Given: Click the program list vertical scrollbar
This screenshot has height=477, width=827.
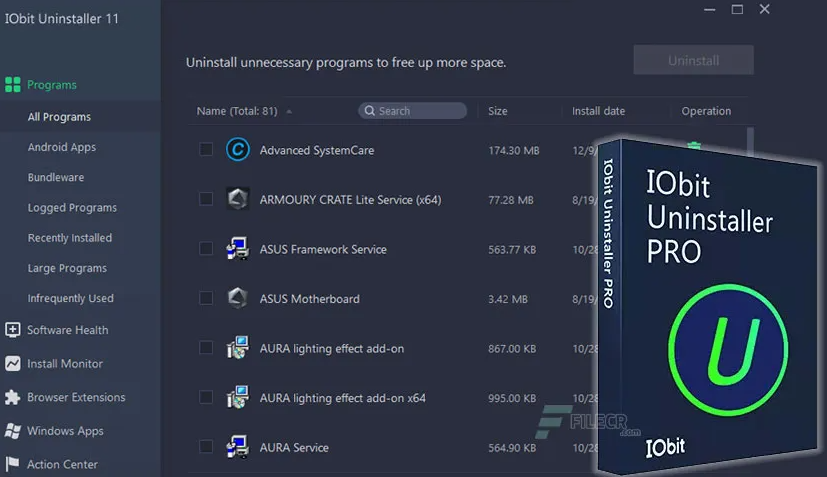Looking at the screenshot, I should coord(750,140).
